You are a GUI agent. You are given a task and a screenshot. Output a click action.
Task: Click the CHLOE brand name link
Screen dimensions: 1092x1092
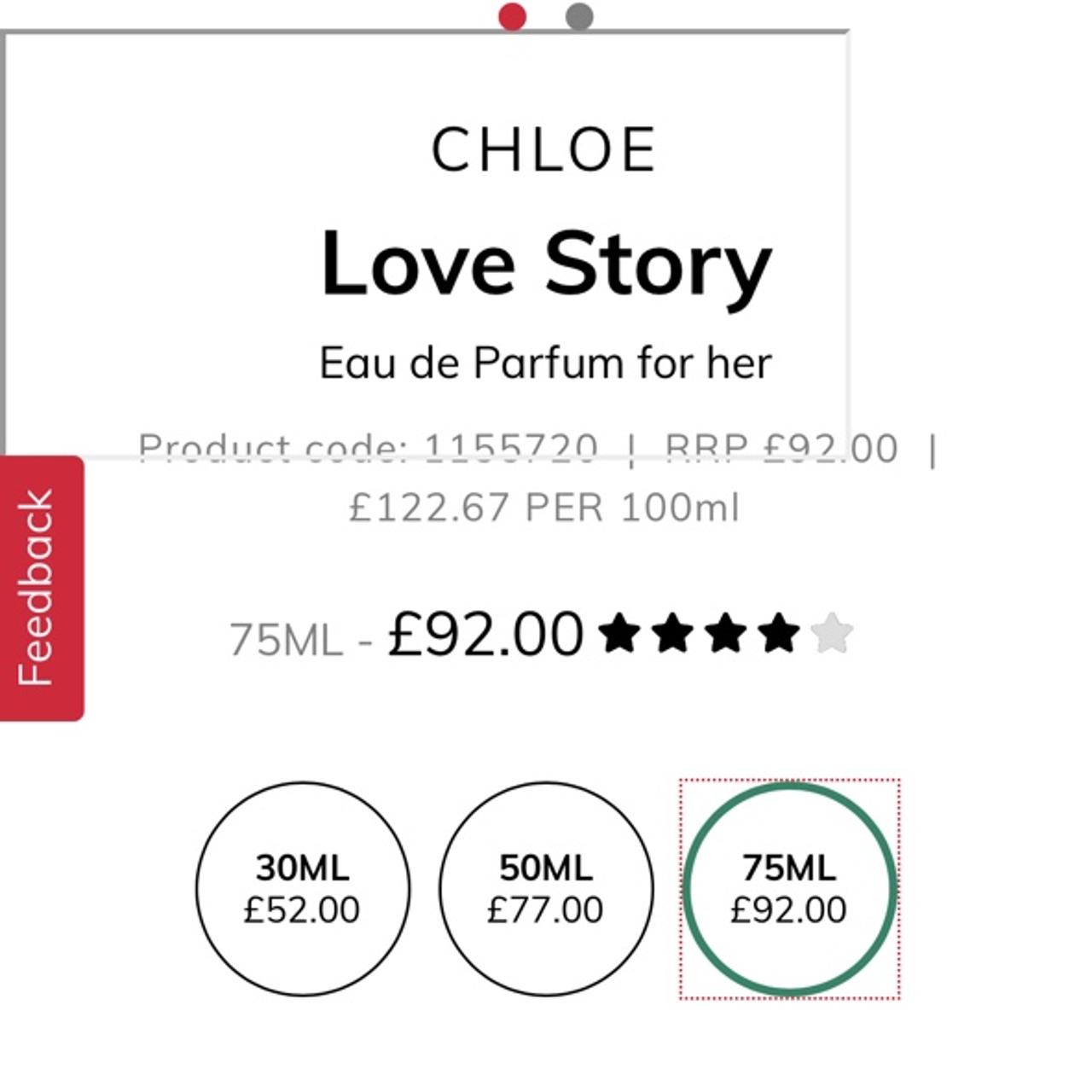544,150
